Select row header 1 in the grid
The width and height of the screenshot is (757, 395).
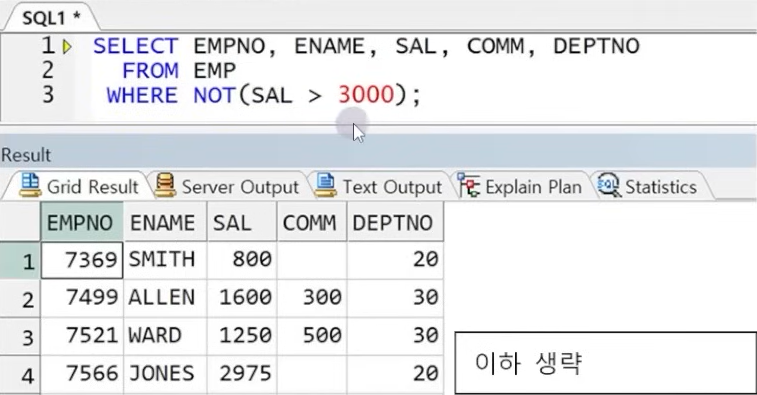(20, 260)
